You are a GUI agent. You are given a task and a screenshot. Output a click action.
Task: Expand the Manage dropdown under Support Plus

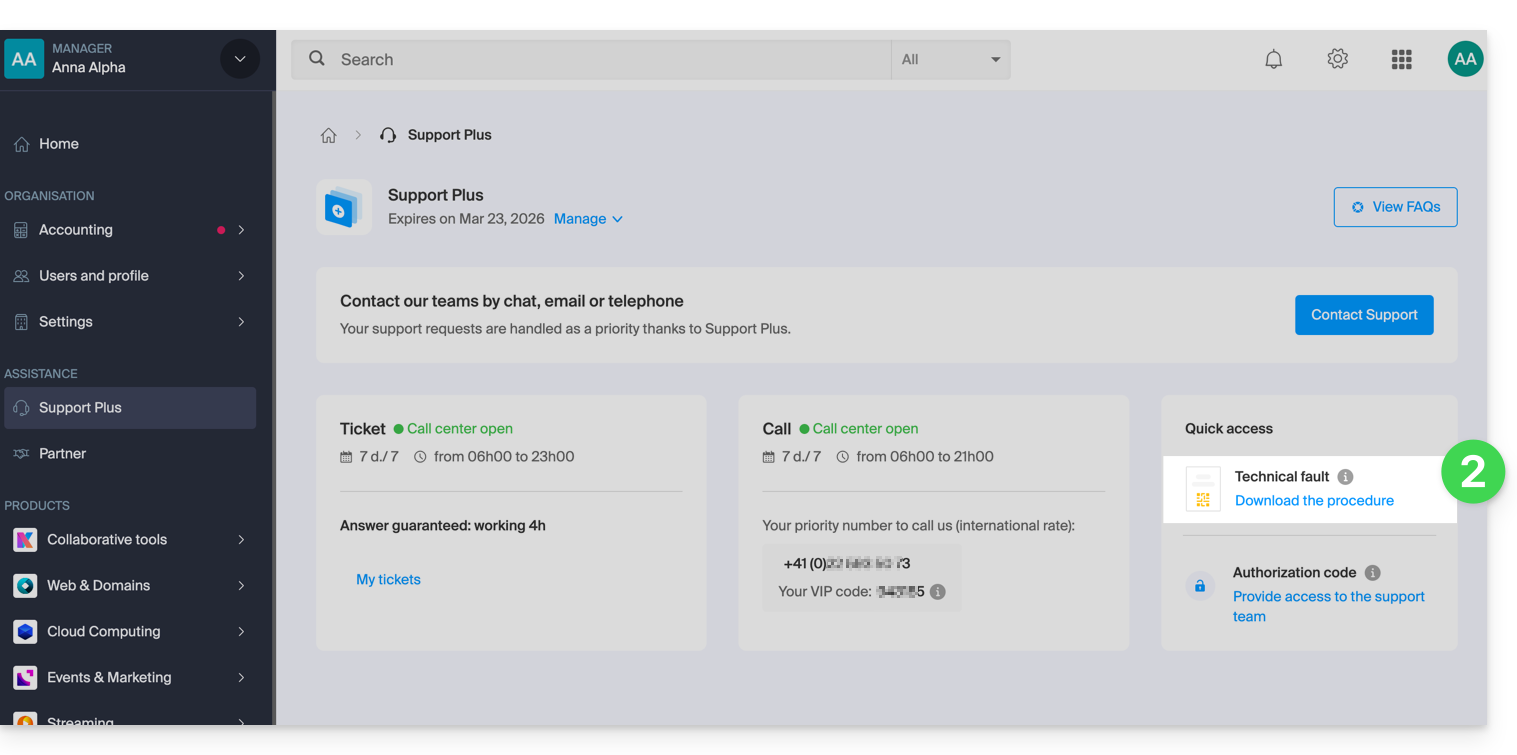(588, 219)
